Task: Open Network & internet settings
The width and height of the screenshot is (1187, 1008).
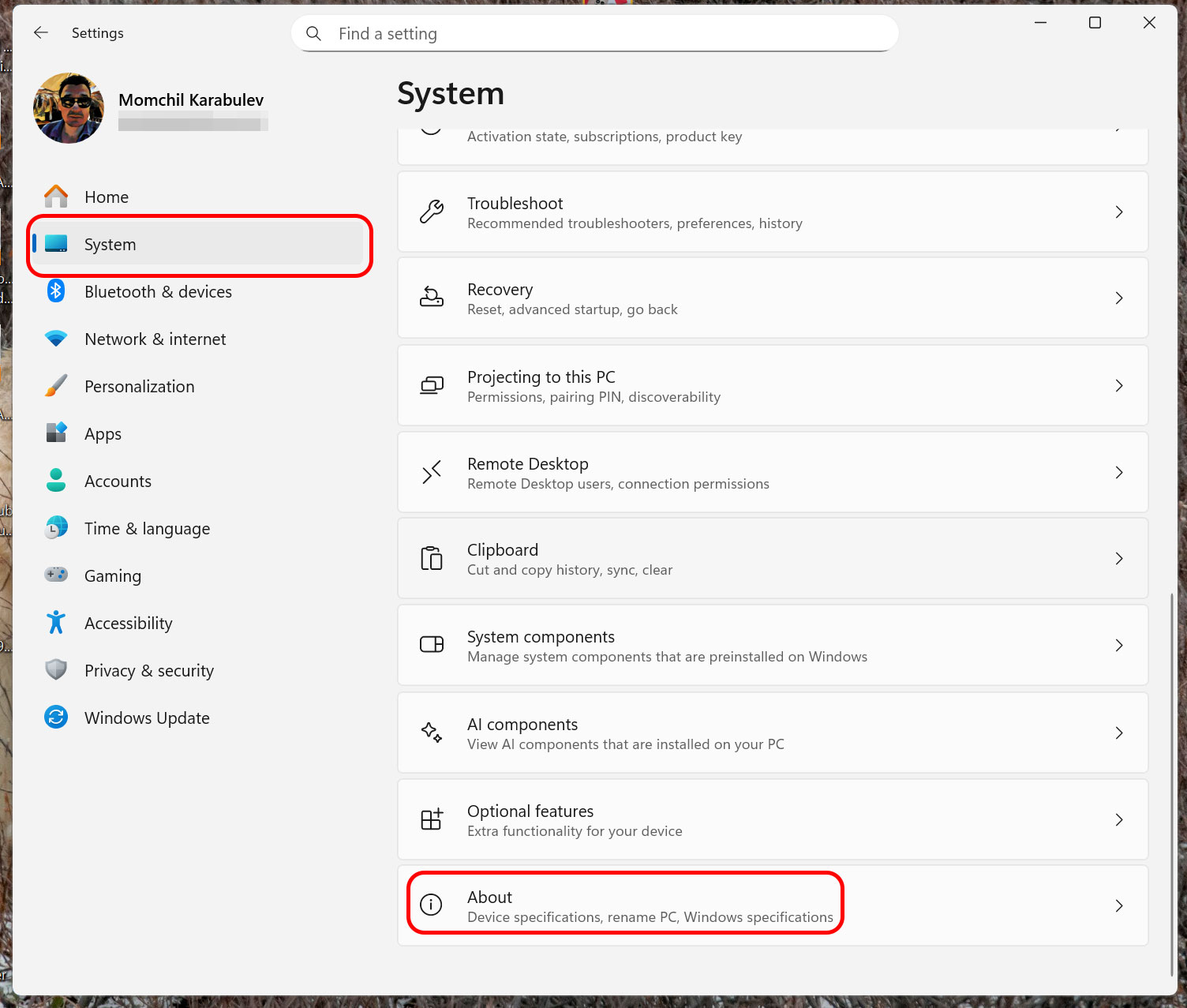Action: (x=155, y=339)
